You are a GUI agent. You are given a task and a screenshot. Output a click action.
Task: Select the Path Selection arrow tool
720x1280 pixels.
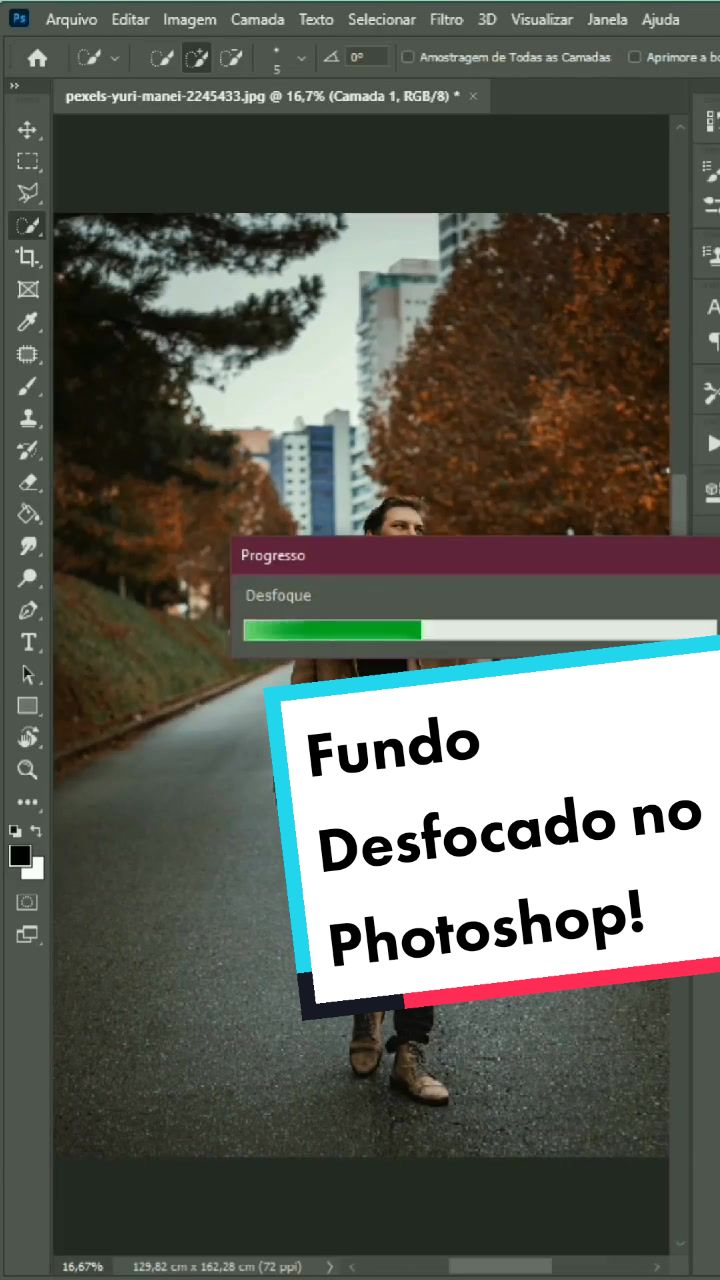click(27, 674)
